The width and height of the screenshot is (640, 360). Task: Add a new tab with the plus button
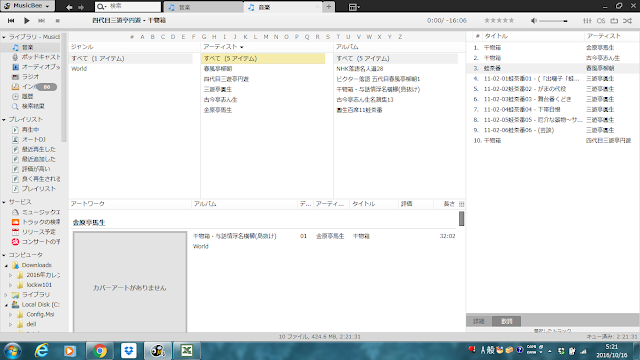tap(329, 7)
